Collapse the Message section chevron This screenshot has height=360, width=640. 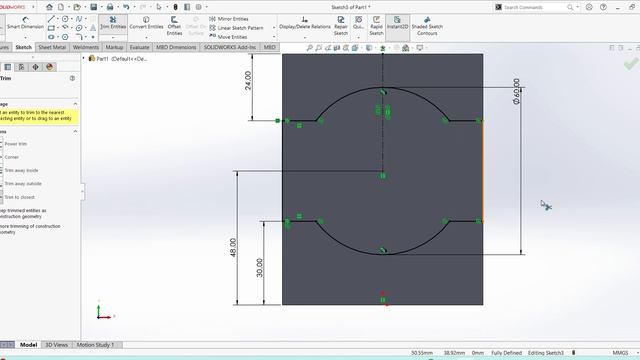point(76,104)
